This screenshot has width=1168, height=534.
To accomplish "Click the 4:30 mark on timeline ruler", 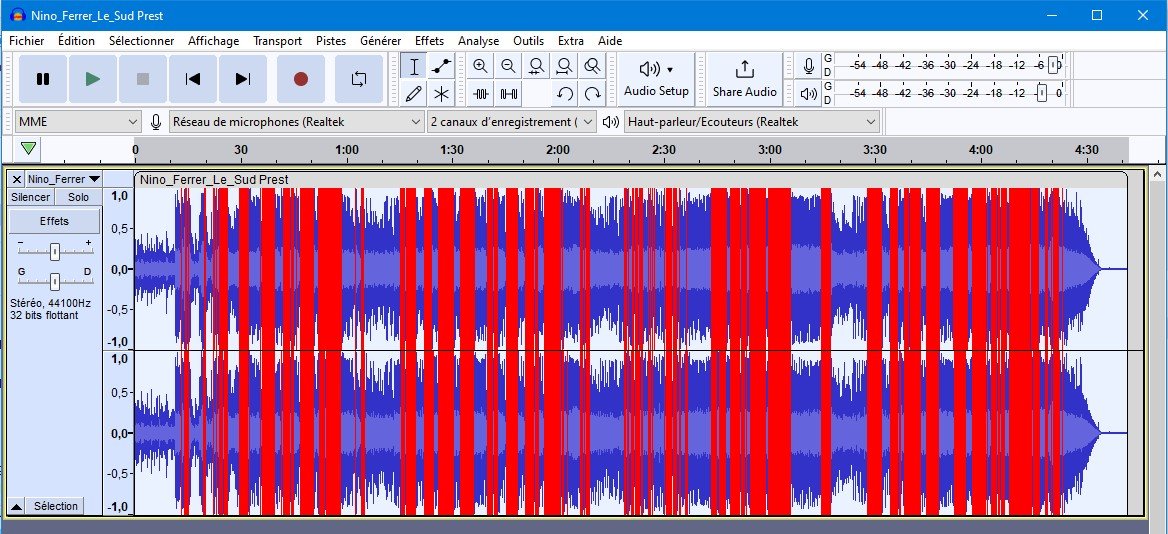I will (x=1087, y=149).
